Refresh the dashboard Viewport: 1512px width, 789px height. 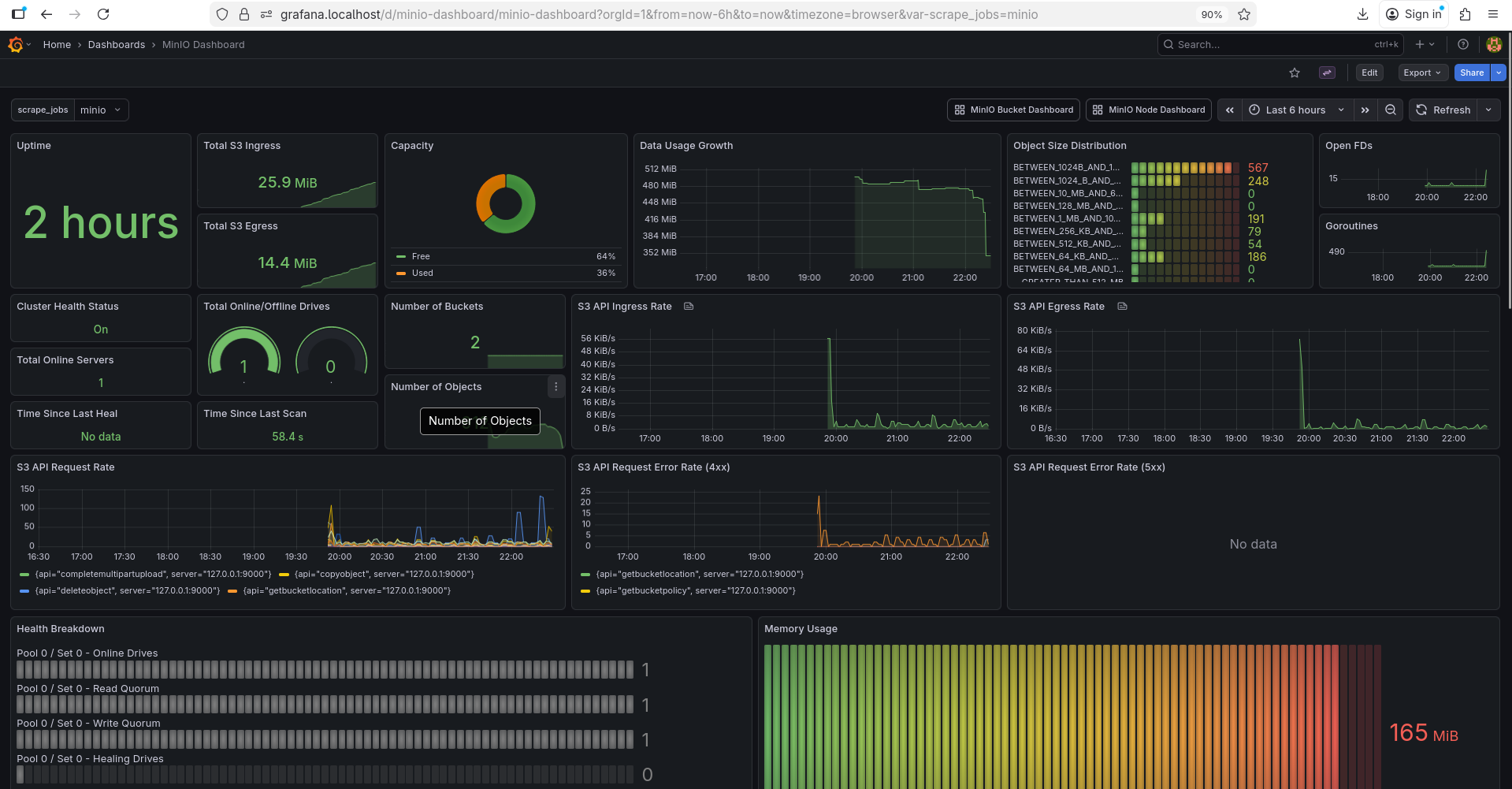pos(1443,110)
